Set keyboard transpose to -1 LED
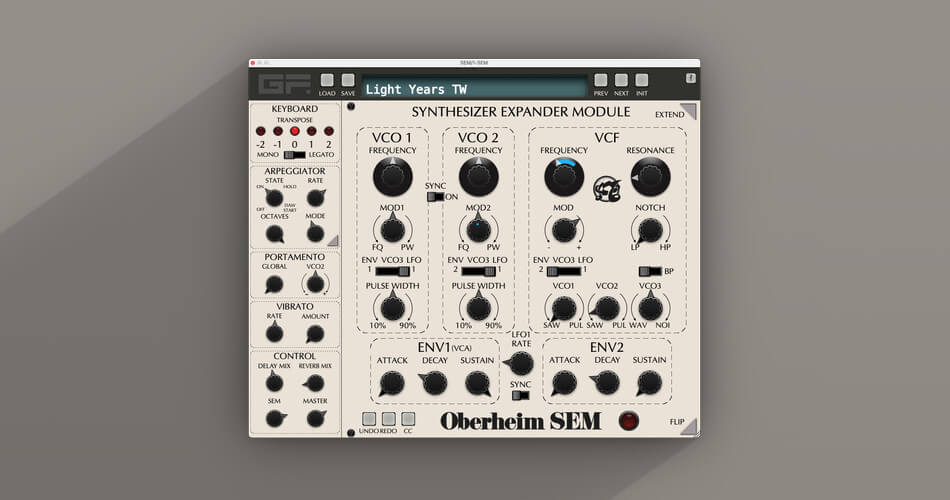The height and width of the screenshot is (500, 950). click(277, 131)
